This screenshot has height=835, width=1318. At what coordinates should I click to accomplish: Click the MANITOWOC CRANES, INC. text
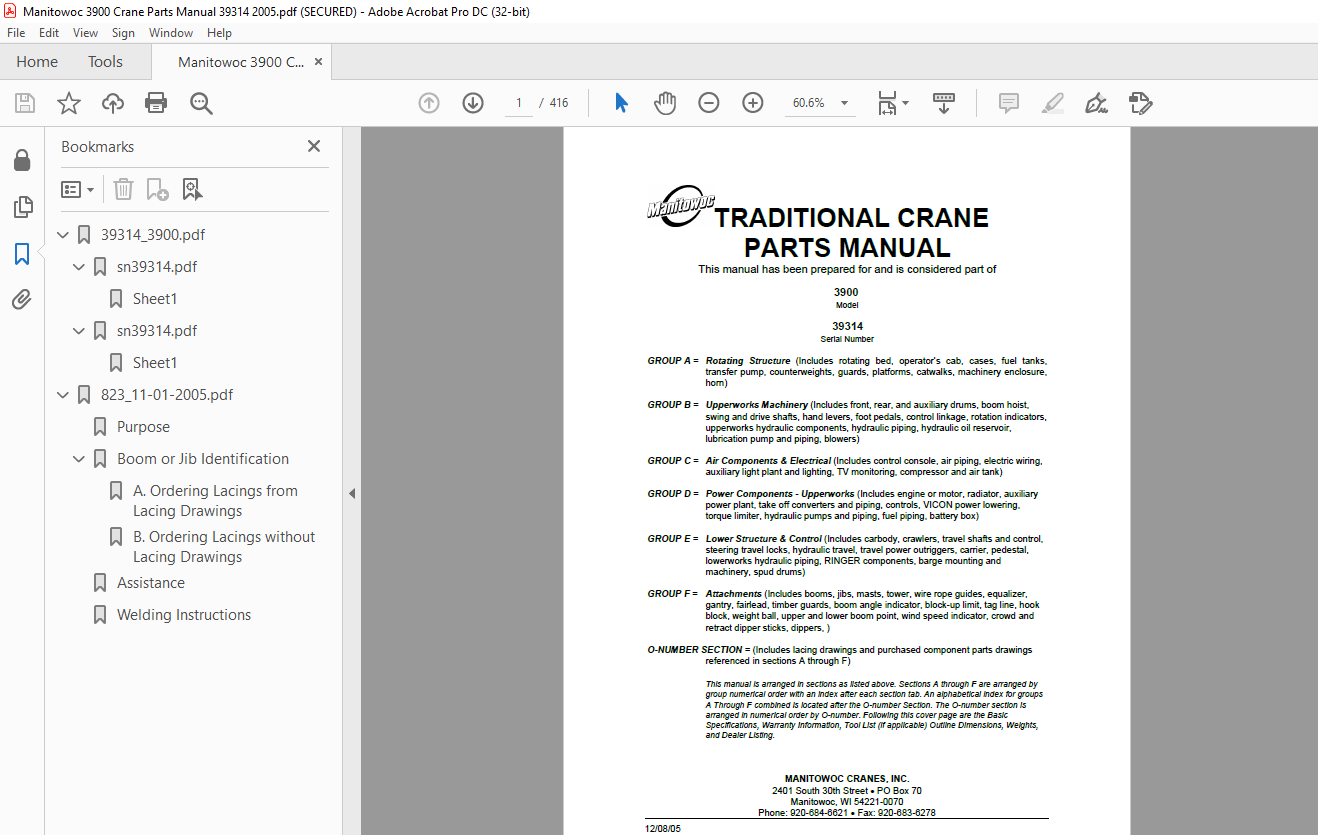coord(847,779)
